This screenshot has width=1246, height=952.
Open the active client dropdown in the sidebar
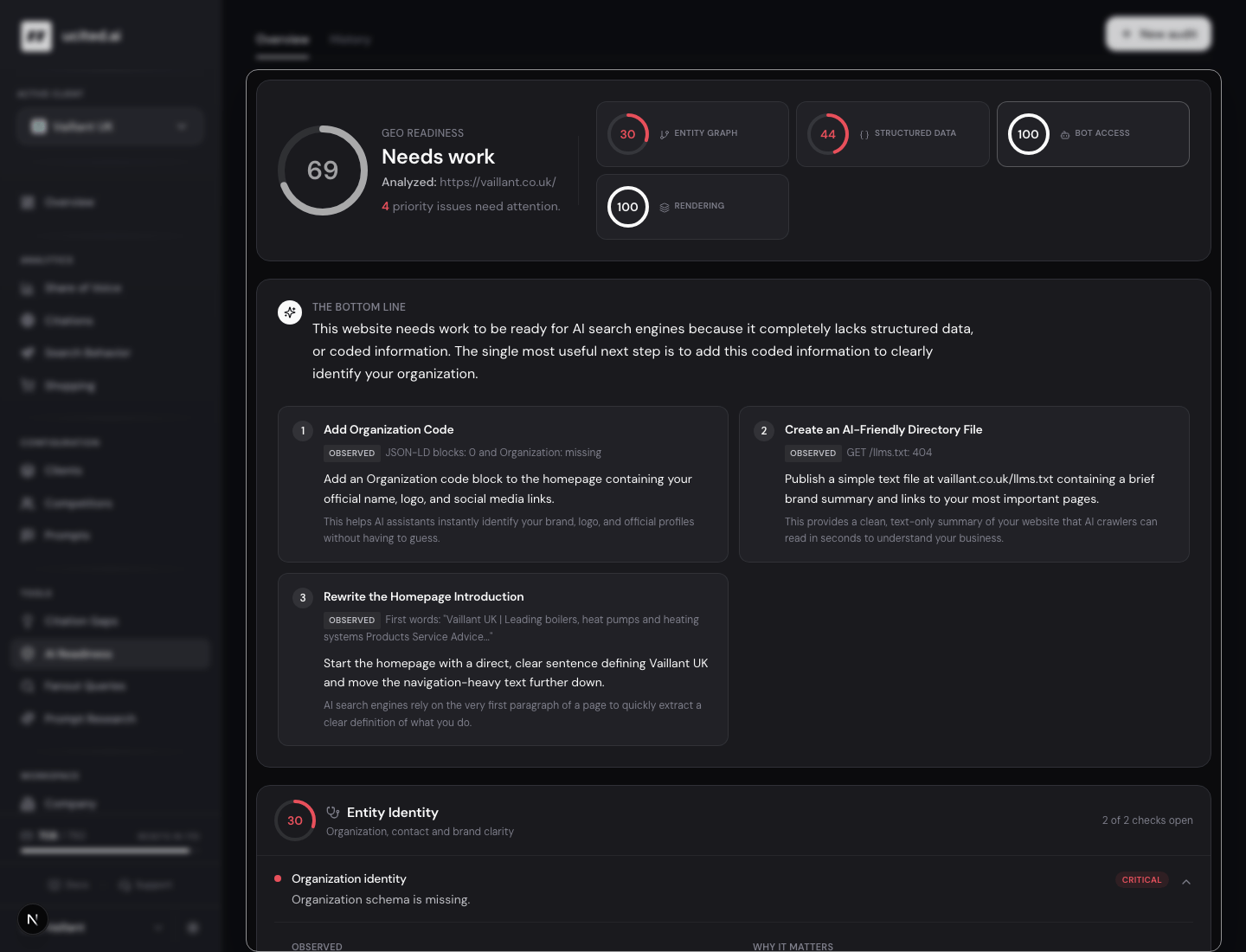coord(110,126)
